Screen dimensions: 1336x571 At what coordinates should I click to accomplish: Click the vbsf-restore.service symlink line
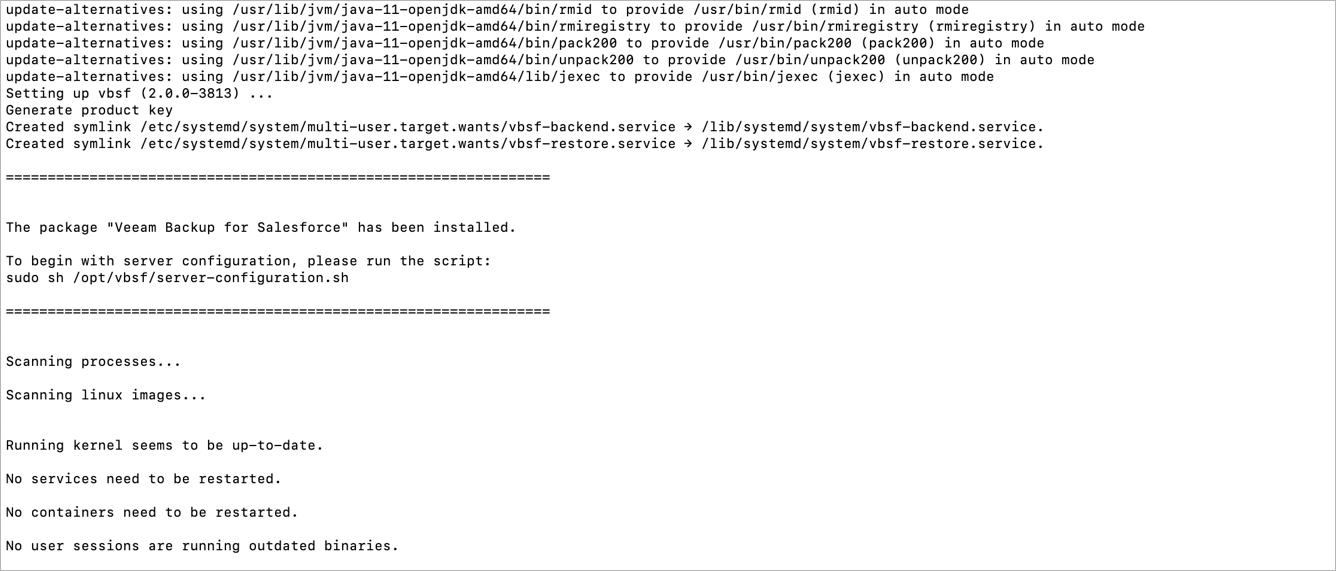525,144
